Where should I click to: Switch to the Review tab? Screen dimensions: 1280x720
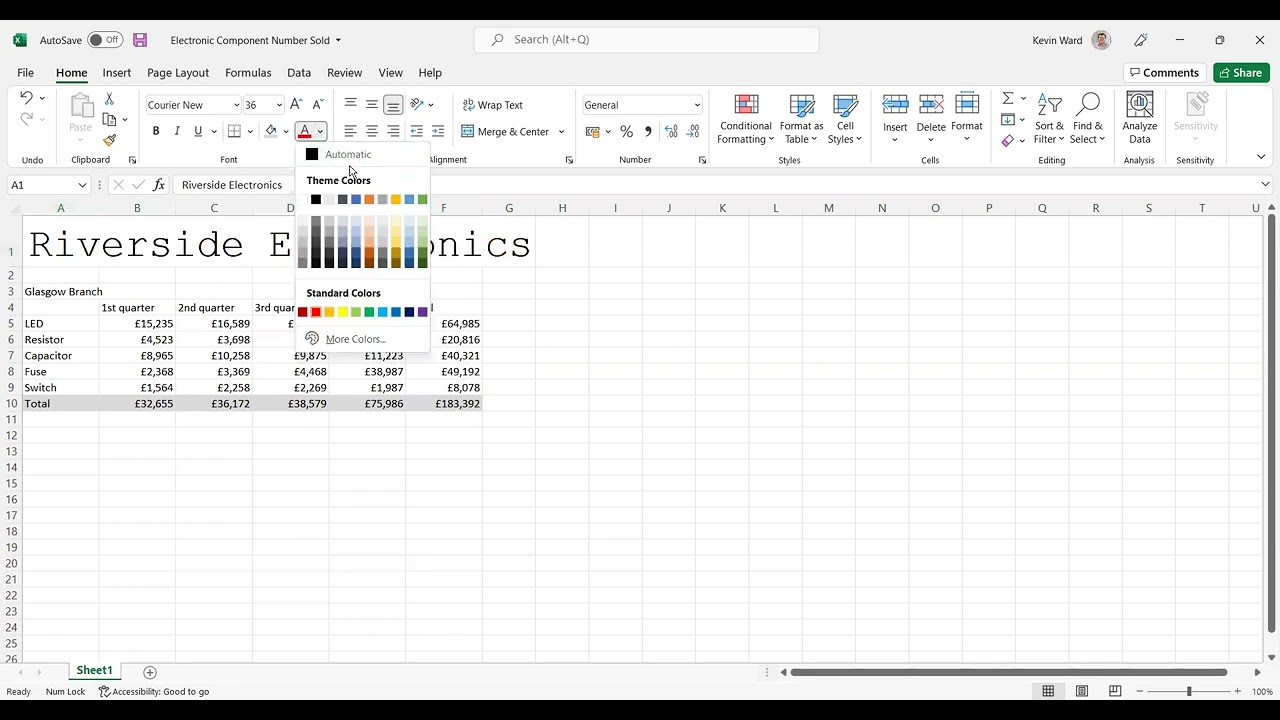pyautogui.click(x=344, y=73)
